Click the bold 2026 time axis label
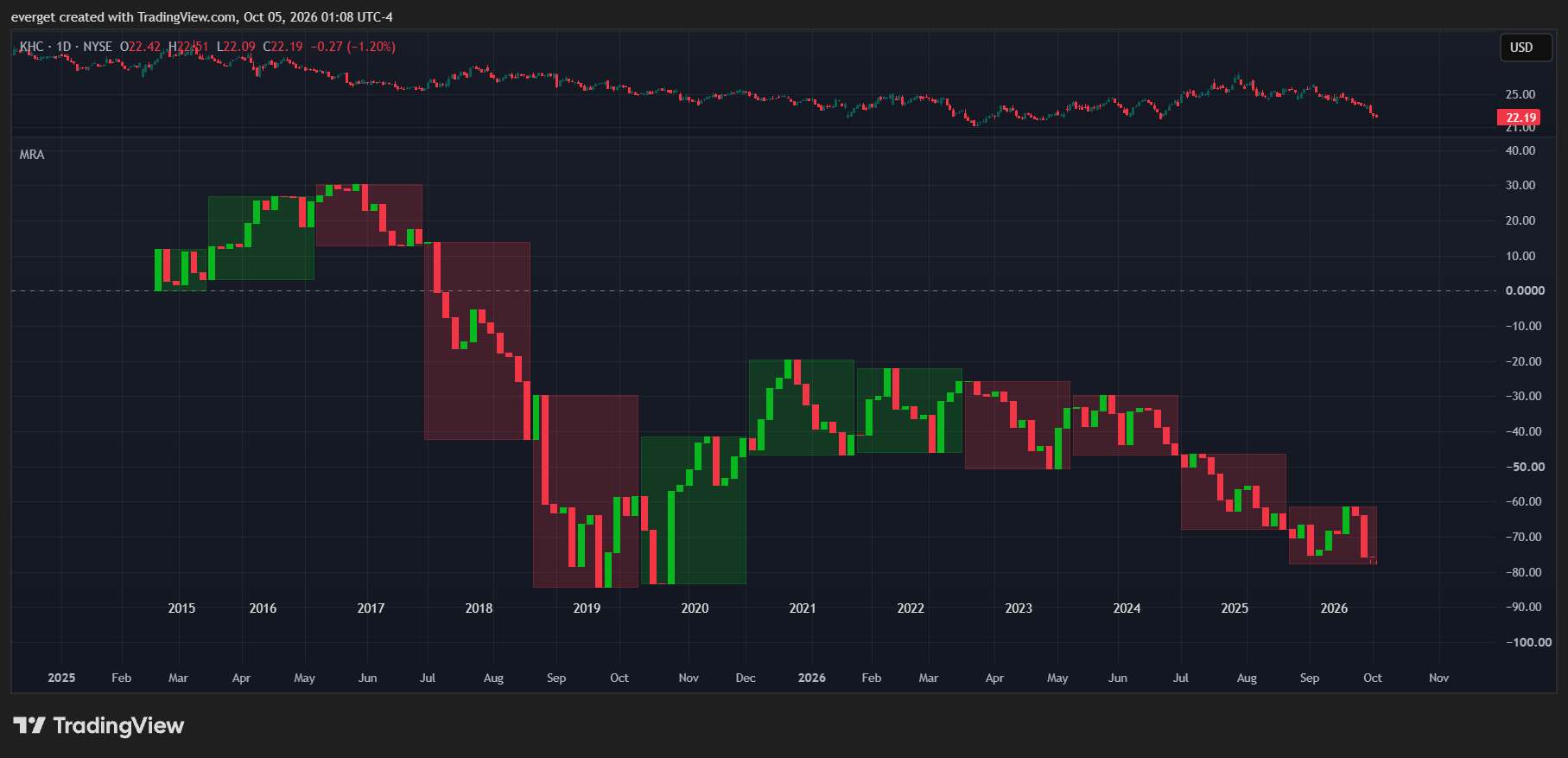The width and height of the screenshot is (1568, 758). coord(811,678)
